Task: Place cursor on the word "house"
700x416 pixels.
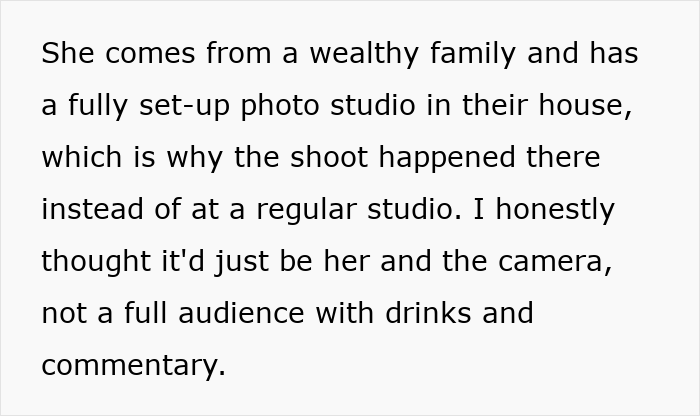Action: point(586,106)
